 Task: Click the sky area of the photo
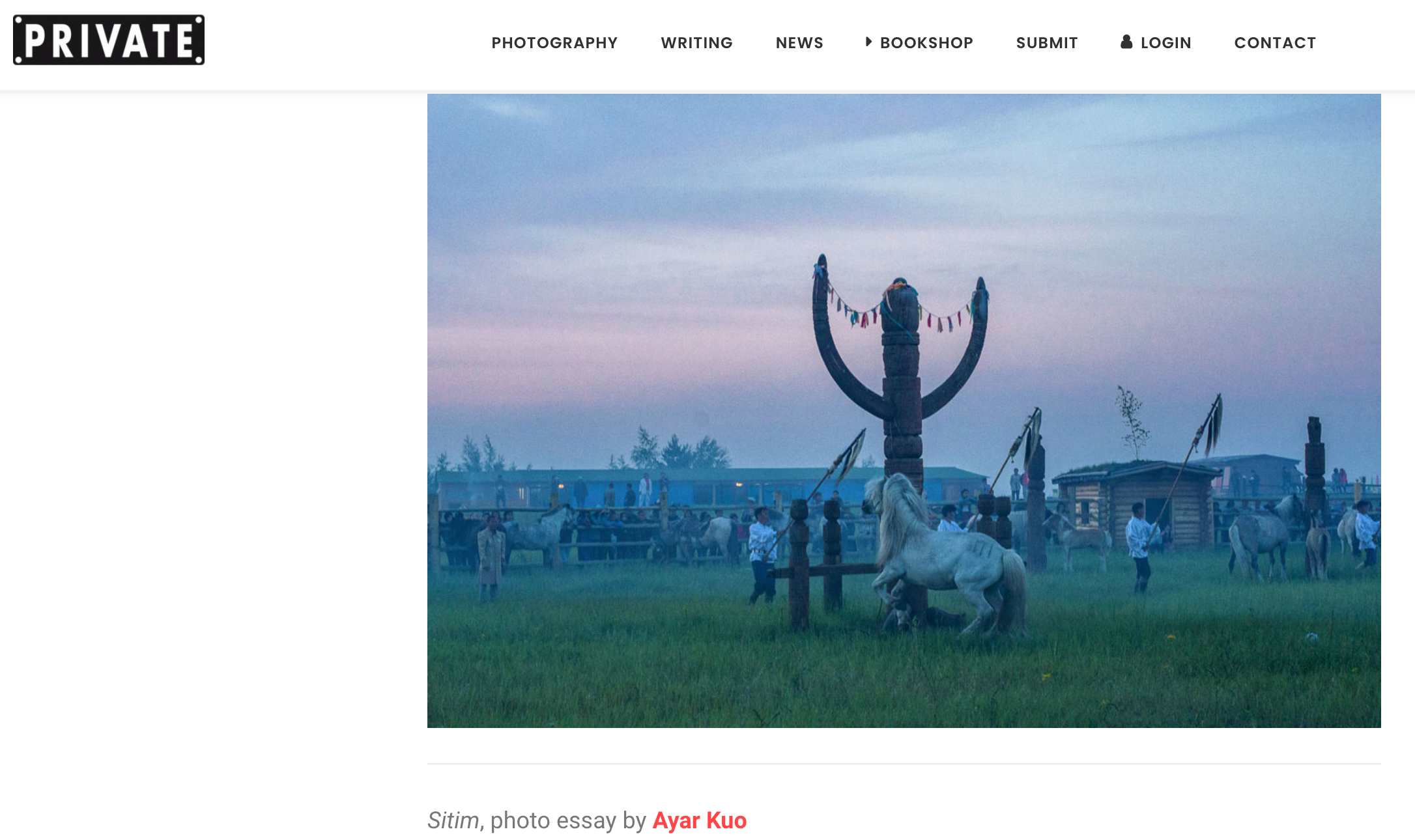click(x=651, y=228)
